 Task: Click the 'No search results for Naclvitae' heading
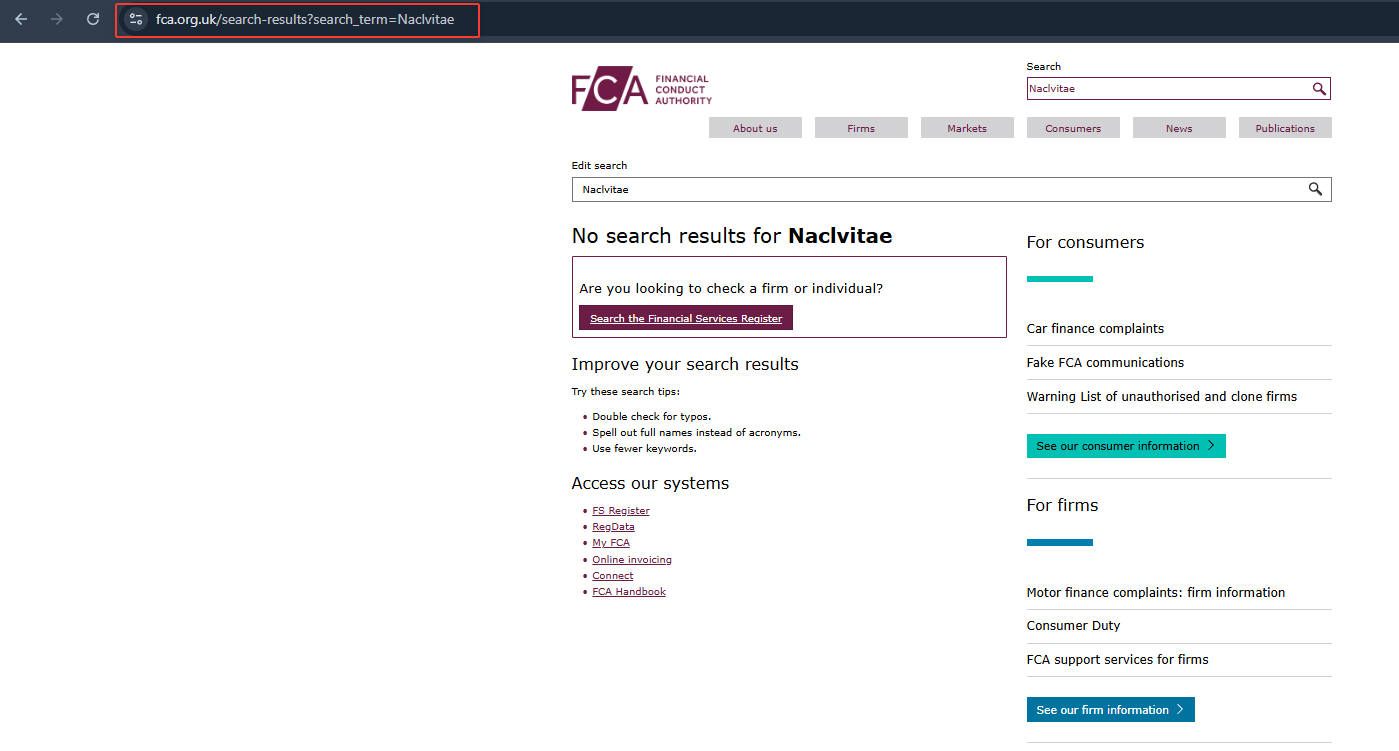(x=732, y=236)
